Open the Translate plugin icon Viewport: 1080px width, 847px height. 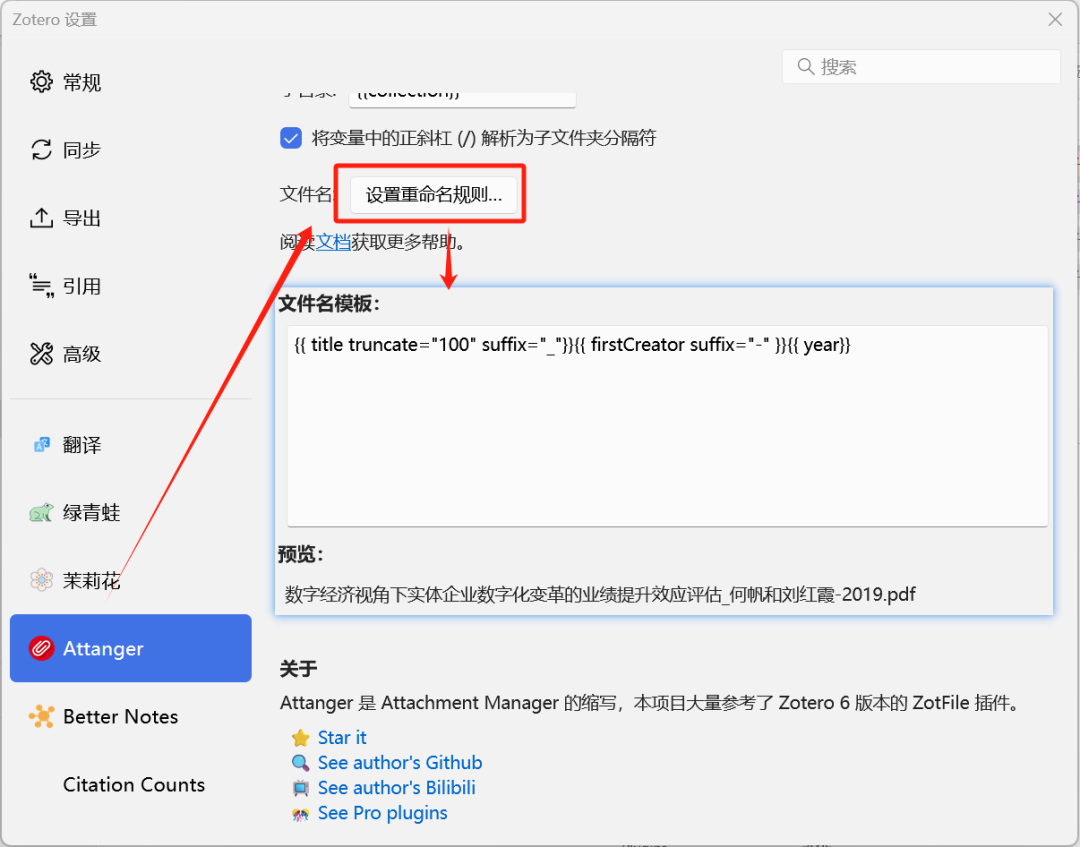[41, 445]
